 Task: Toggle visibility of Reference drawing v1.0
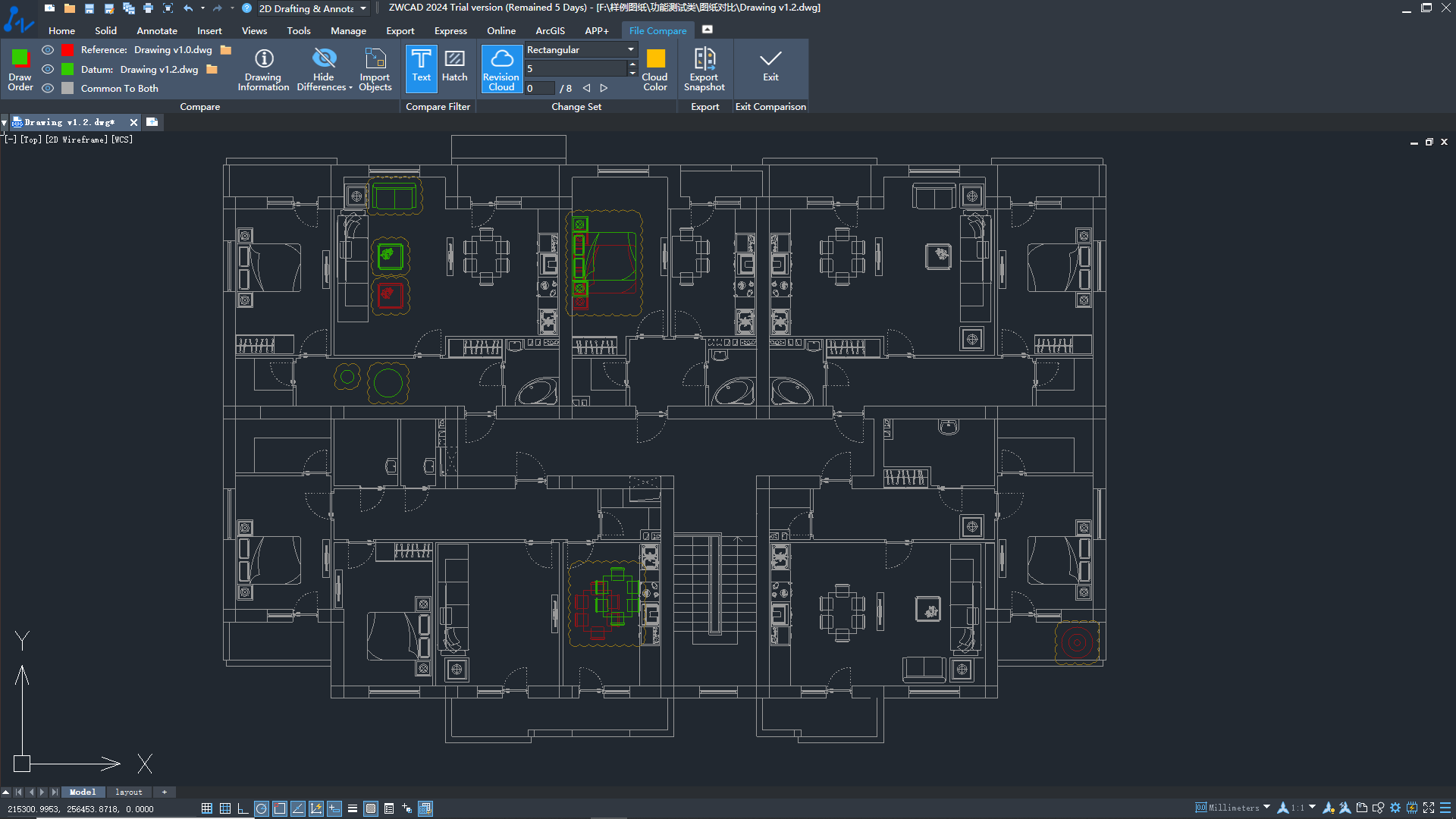point(48,50)
